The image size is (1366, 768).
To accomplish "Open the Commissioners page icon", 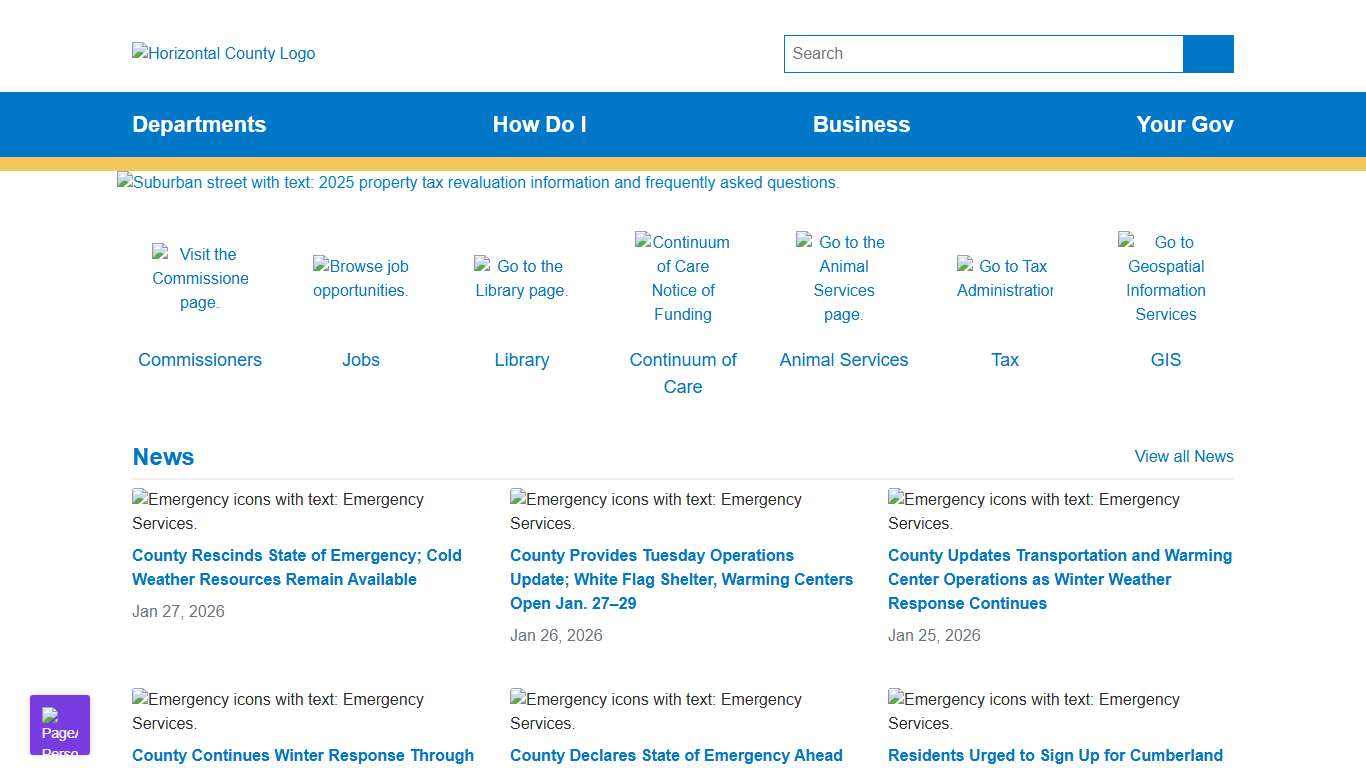I will 200,278.
